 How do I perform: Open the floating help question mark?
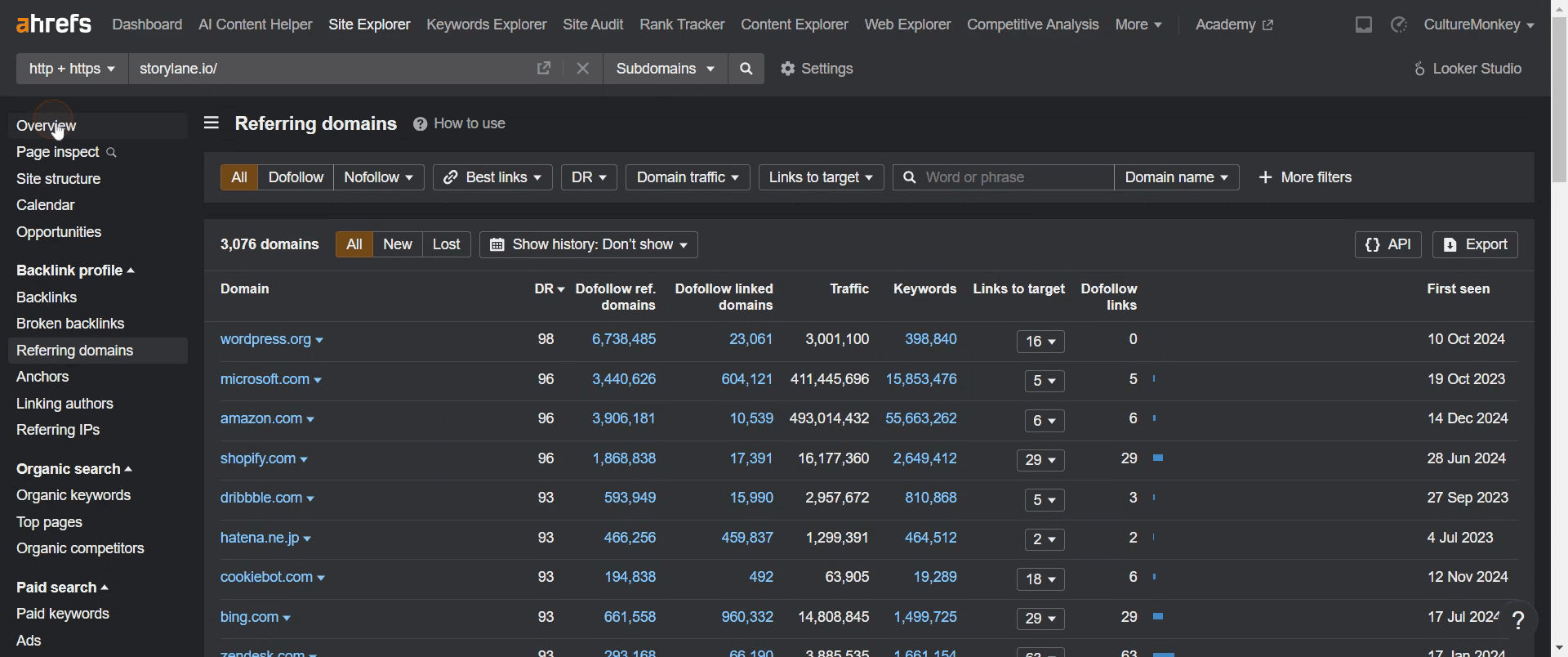1518,620
